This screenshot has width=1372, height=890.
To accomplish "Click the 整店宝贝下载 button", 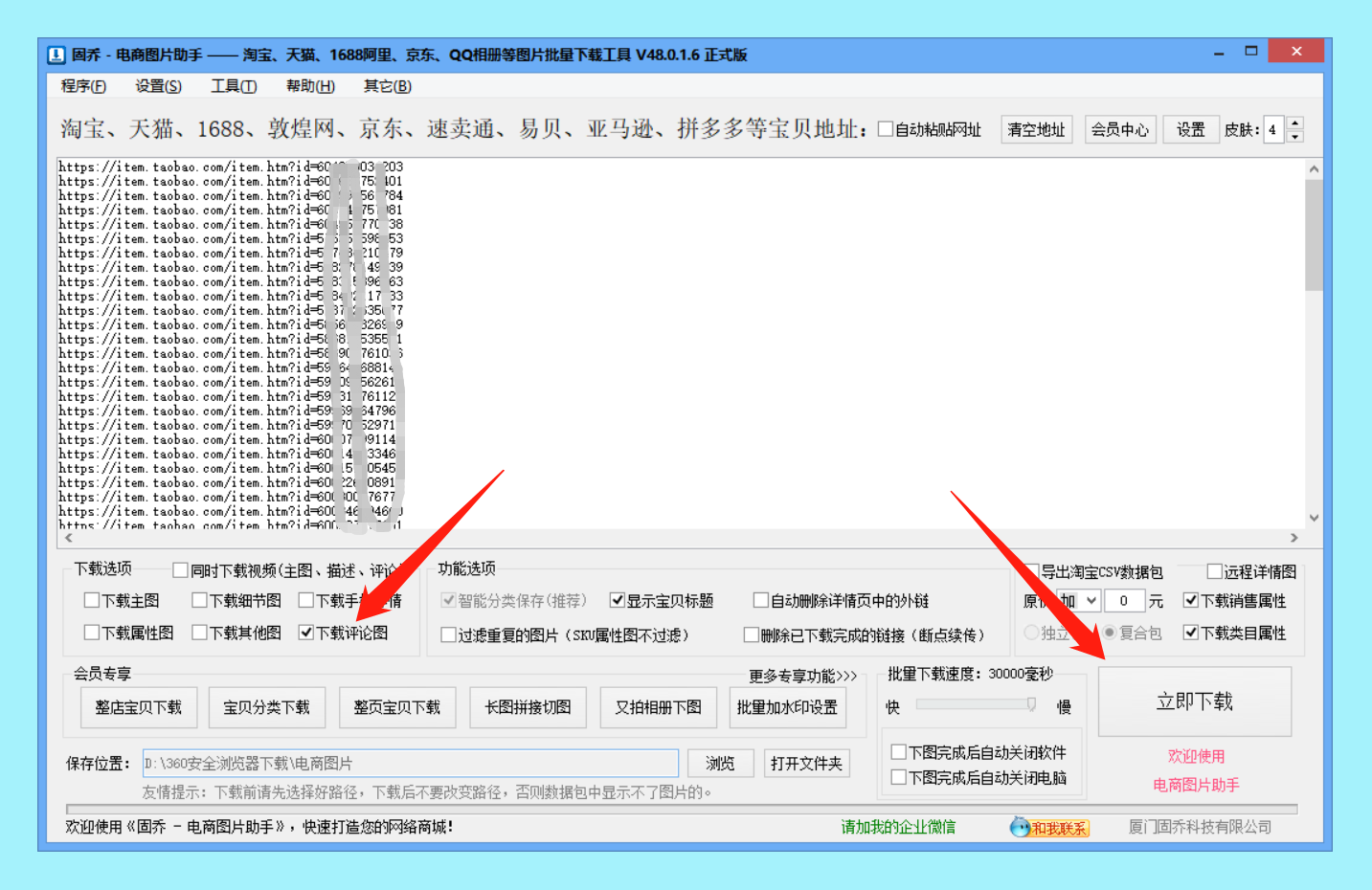I will (x=139, y=707).
